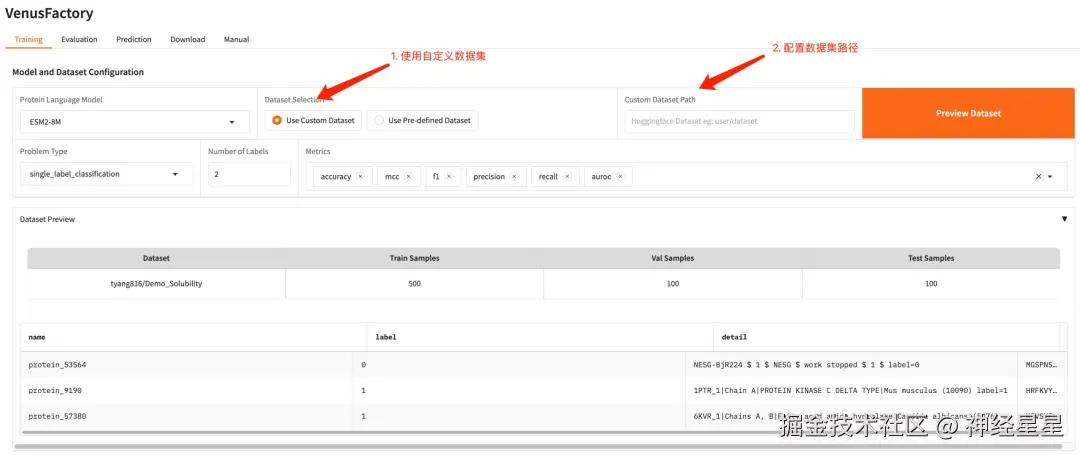Select Use Custom Dataset radio button

313,120
